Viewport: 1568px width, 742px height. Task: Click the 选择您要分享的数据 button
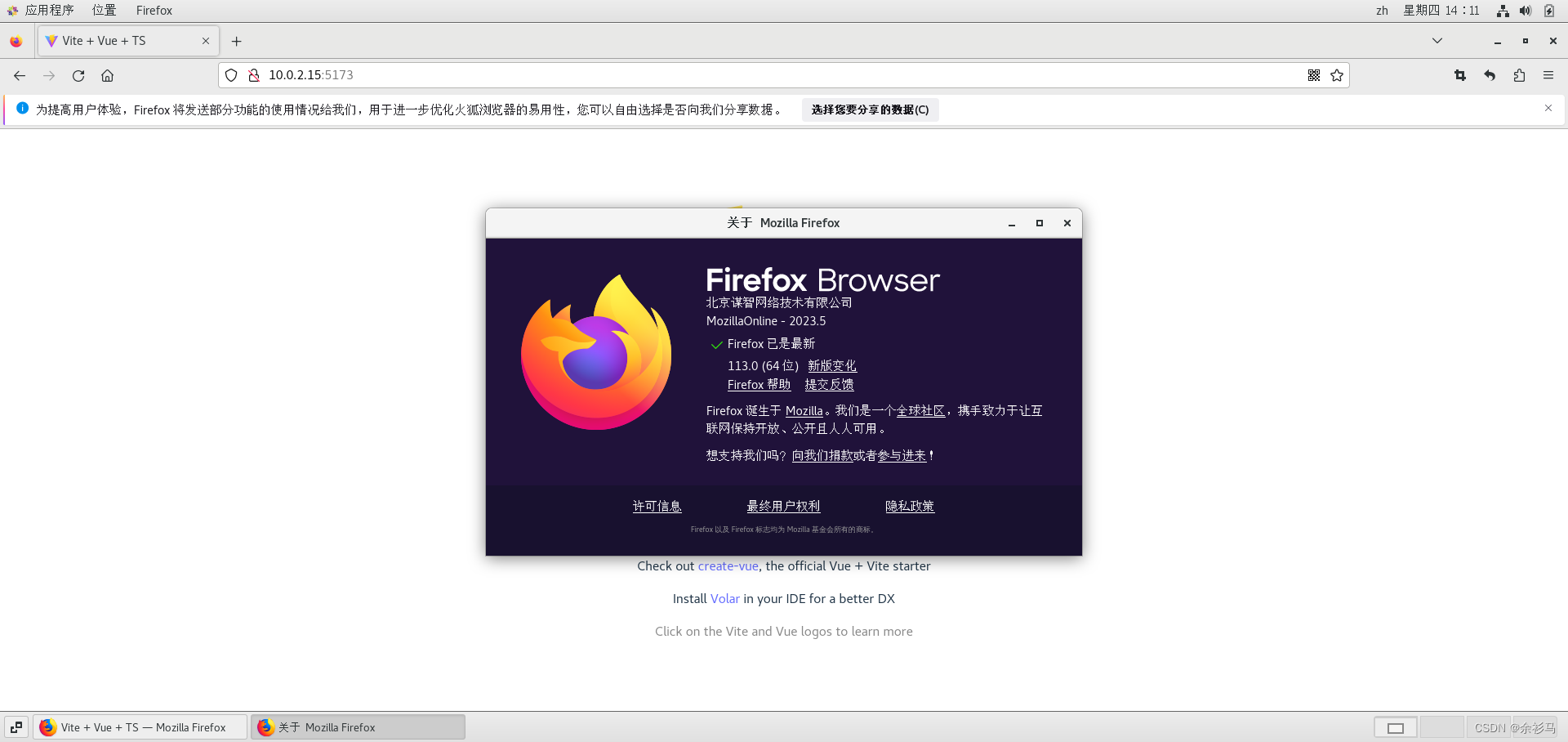(x=870, y=110)
